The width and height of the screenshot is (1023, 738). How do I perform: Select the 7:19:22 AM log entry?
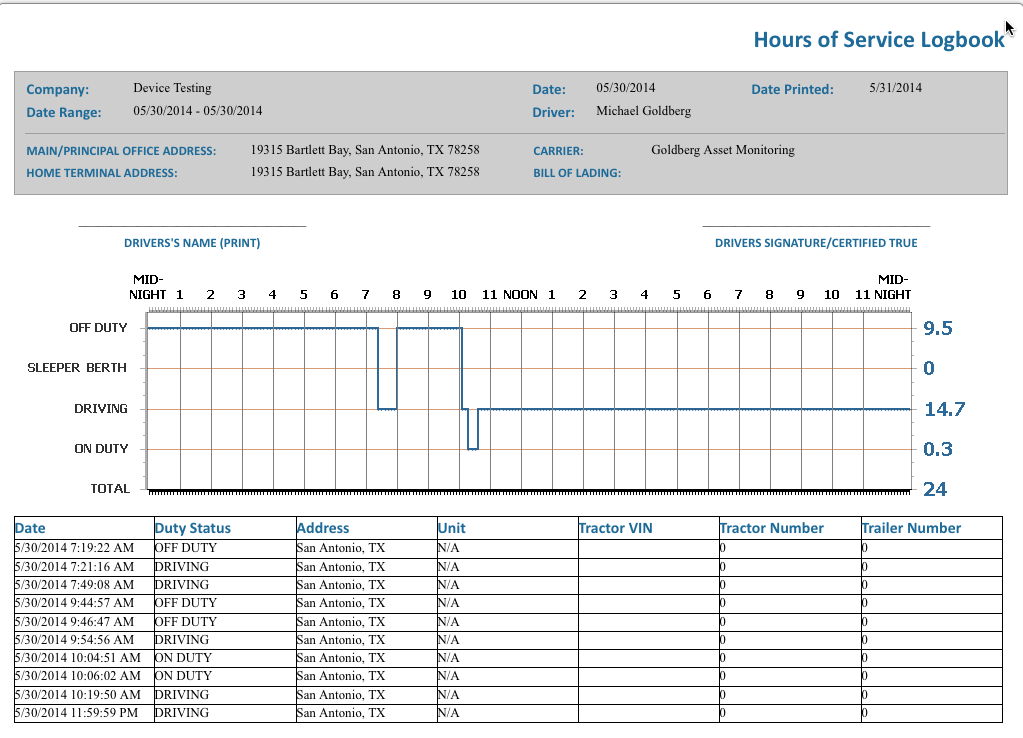[75, 548]
